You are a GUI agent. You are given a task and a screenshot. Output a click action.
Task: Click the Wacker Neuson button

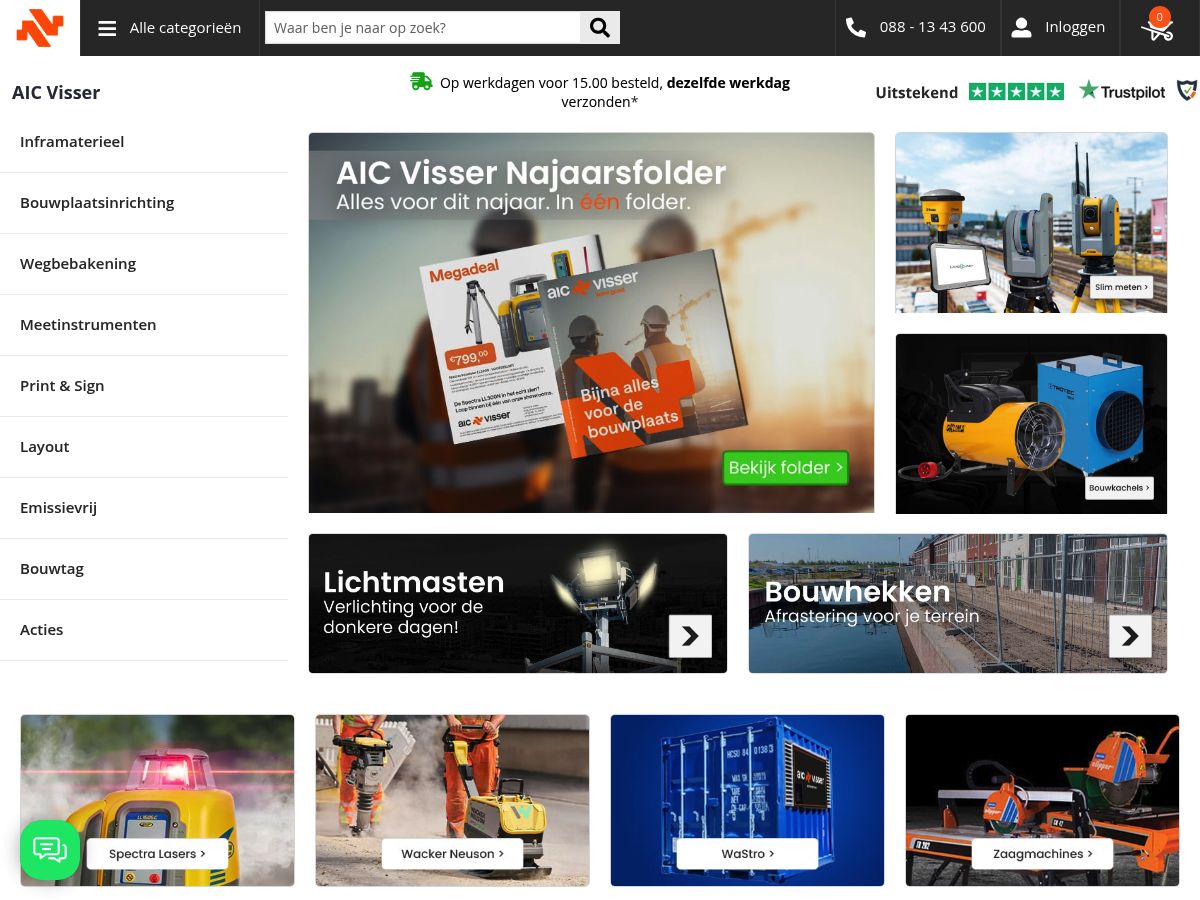pyautogui.click(x=452, y=854)
